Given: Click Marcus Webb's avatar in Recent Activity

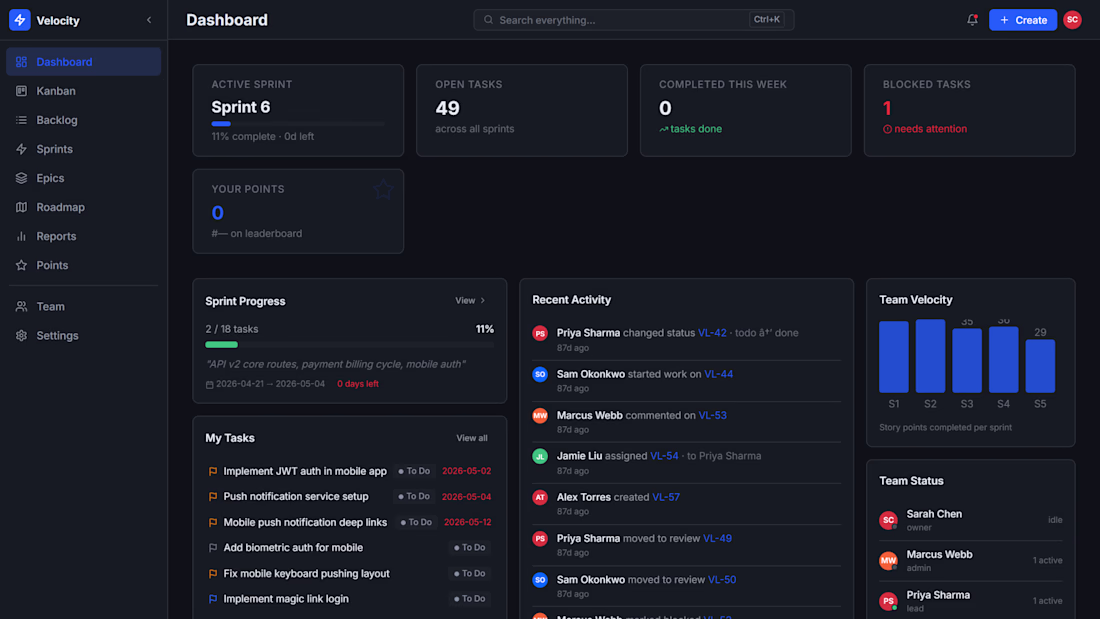Looking at the screenshot, I should [539, 415].
